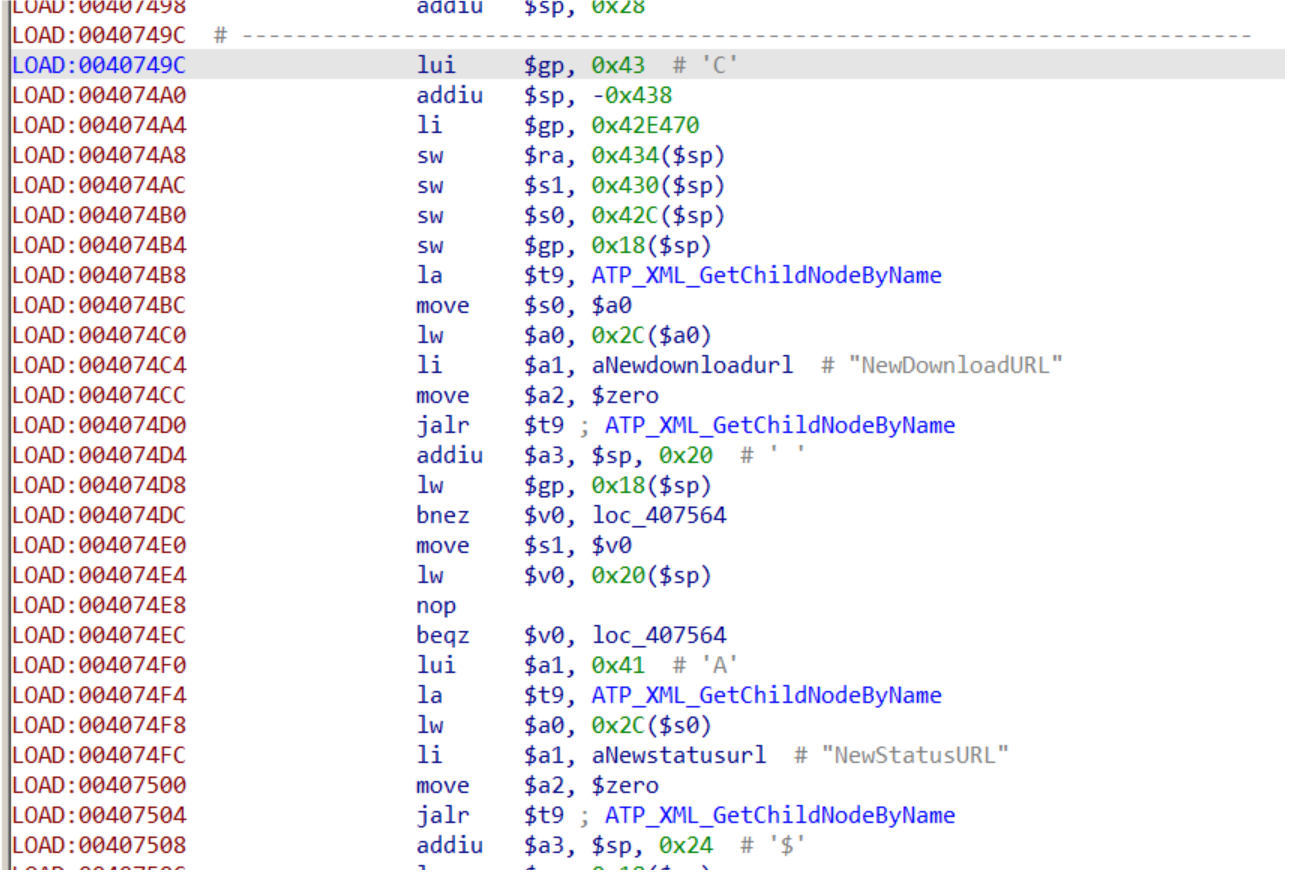Image resolution: width=1298 pixels, height=878 pixels.
Task: Click address LOAD:00407504
Action: (x=99, y=815)
